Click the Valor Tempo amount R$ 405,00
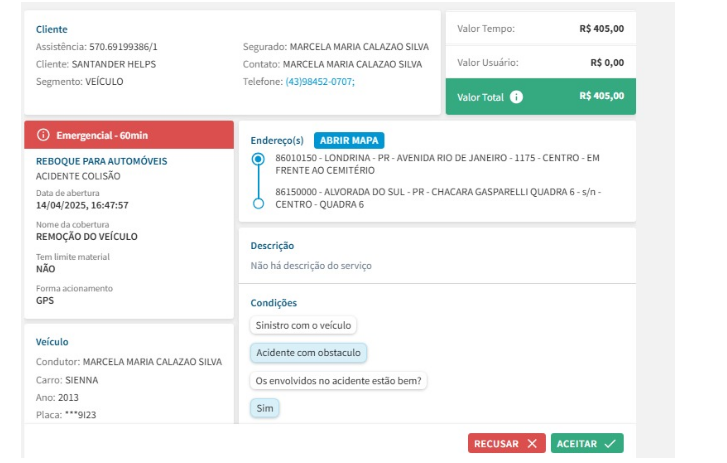The width and height of the screenshot is (727, 463). [601, 29]
